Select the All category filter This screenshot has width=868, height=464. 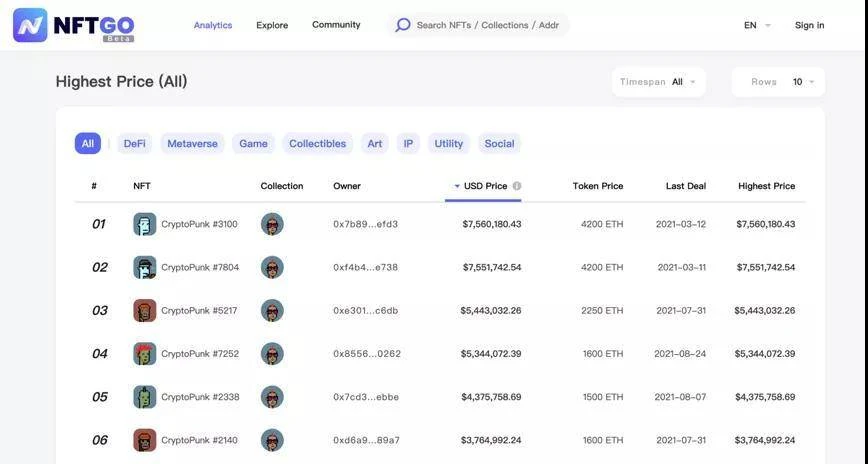click(x=87, y=143)
